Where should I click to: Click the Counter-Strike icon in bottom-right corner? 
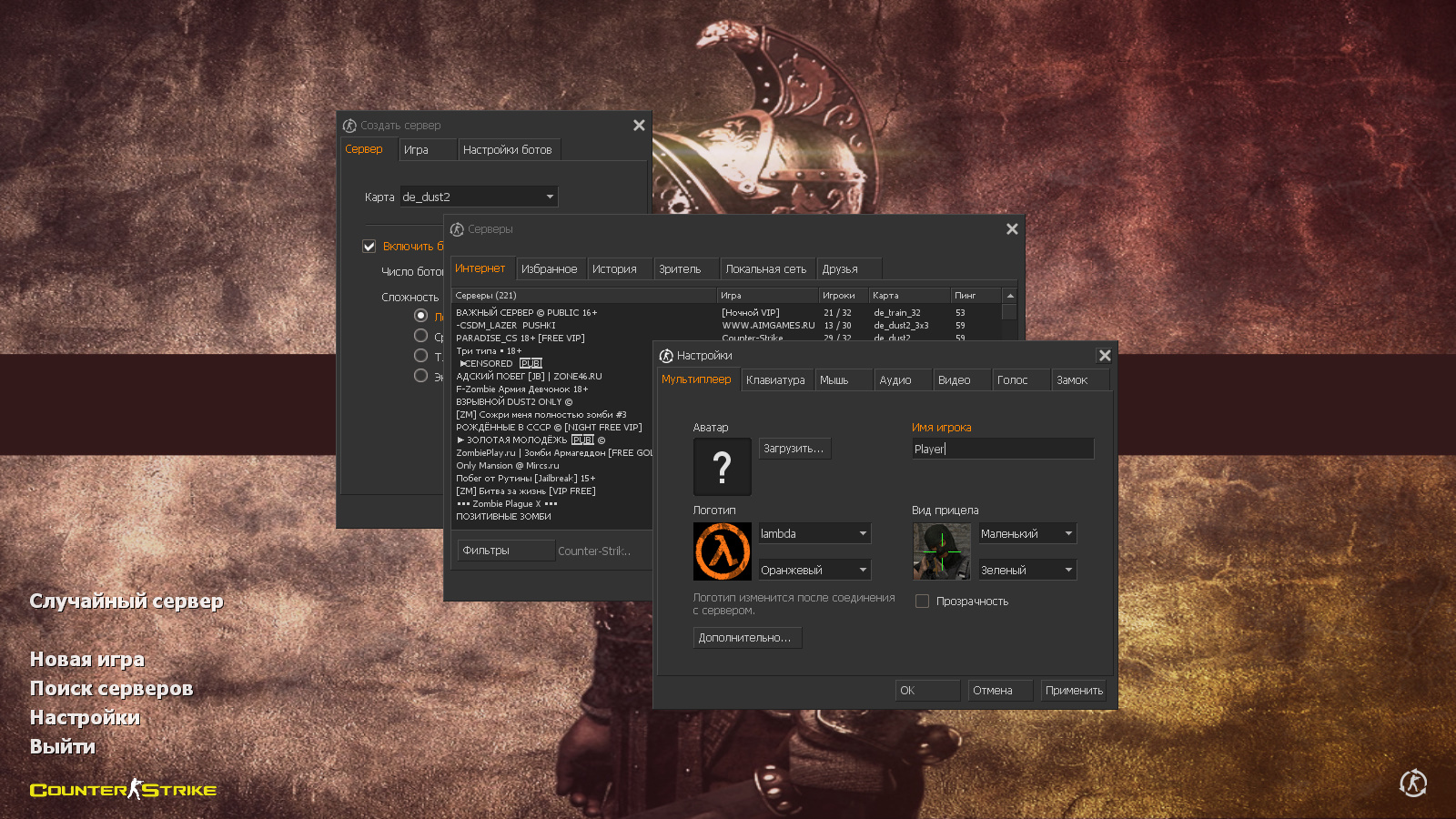tap(1413, 783)
